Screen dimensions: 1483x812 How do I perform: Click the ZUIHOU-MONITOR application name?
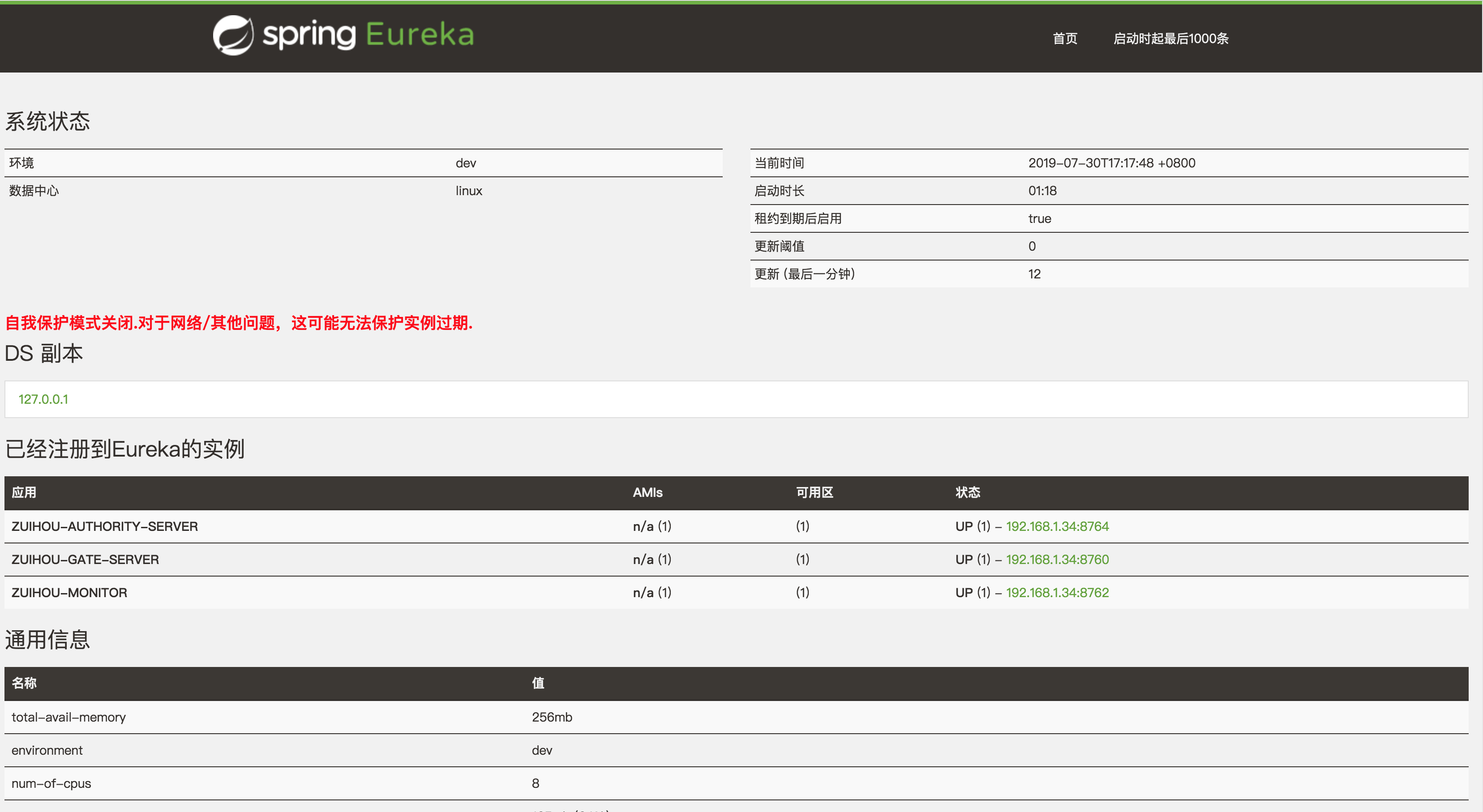69,592
